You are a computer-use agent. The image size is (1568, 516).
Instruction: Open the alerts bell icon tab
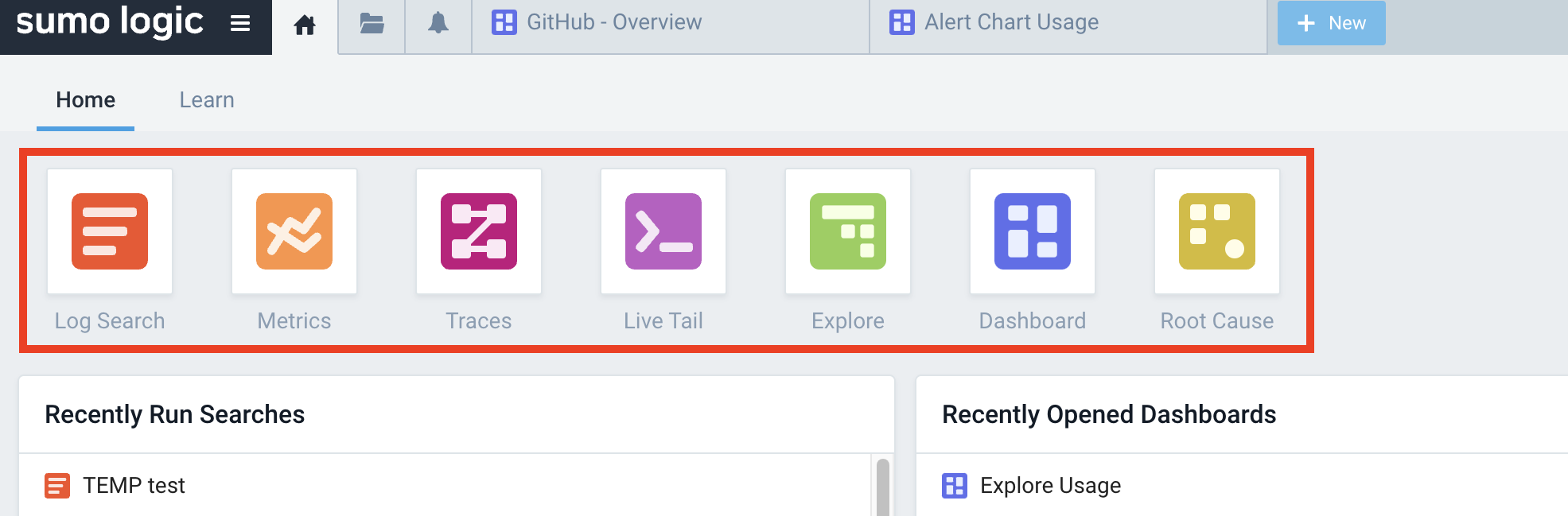(438, 24)
